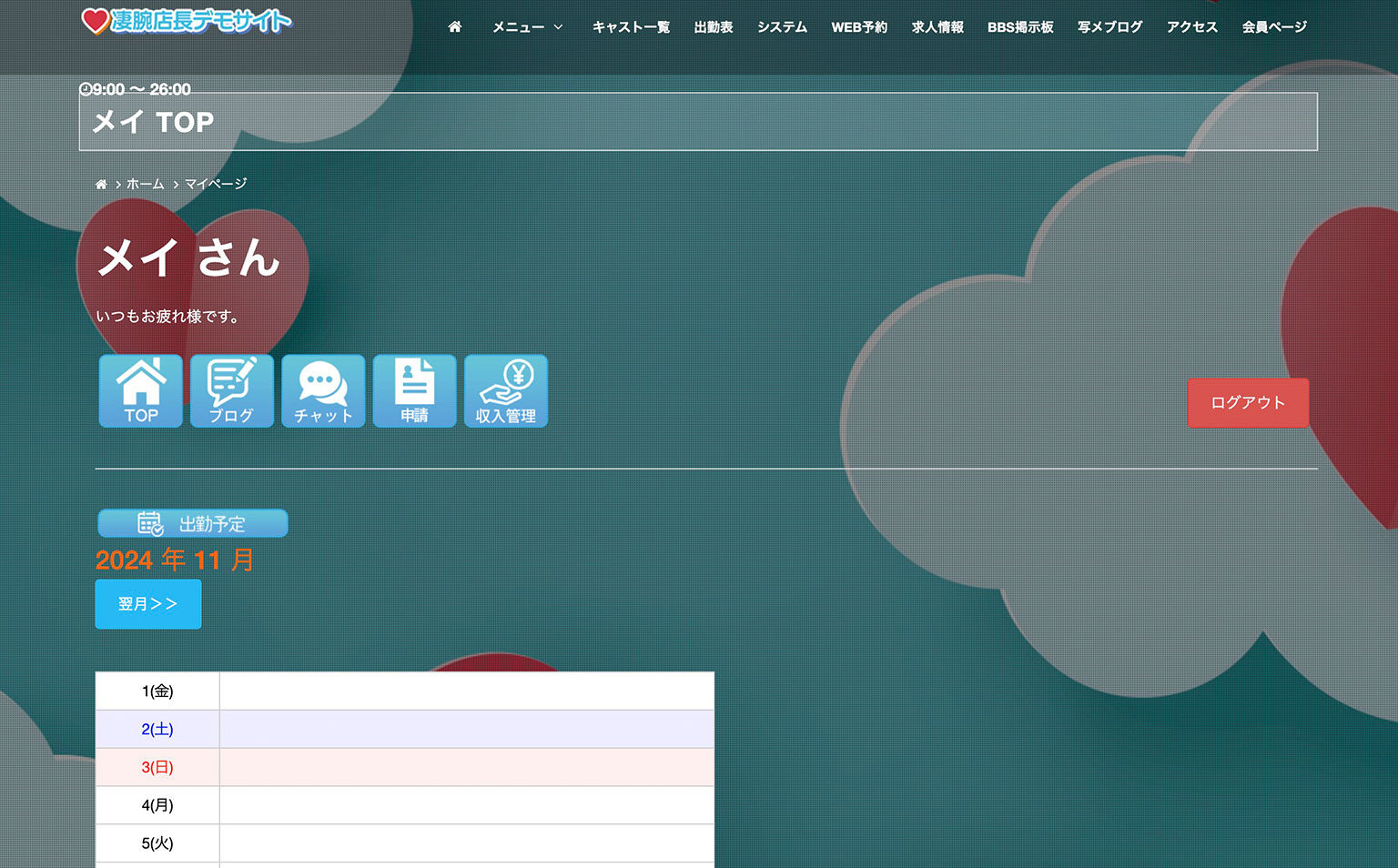1398x868 pixels.
Task: Select the 2(土) schedule row
Action: click(405, 730)
